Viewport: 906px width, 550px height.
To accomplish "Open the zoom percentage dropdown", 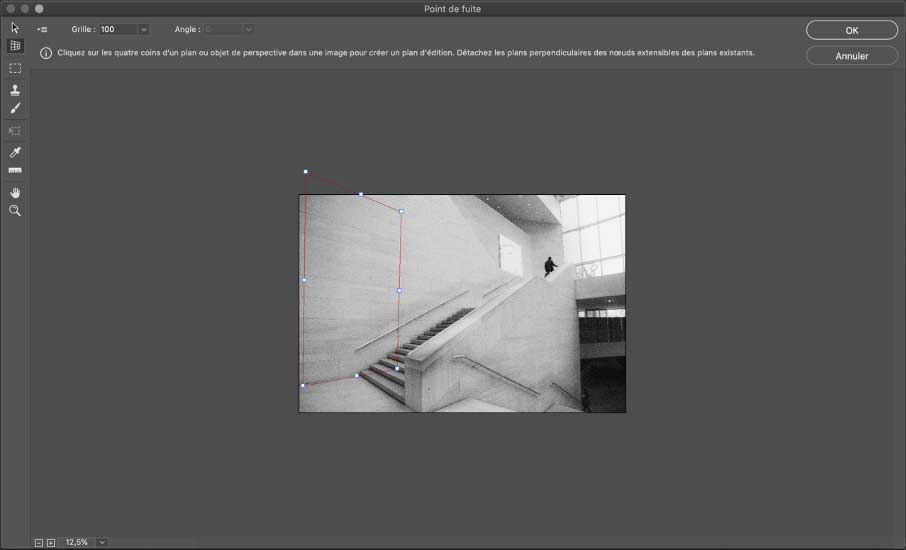I will tap(102, 542).
